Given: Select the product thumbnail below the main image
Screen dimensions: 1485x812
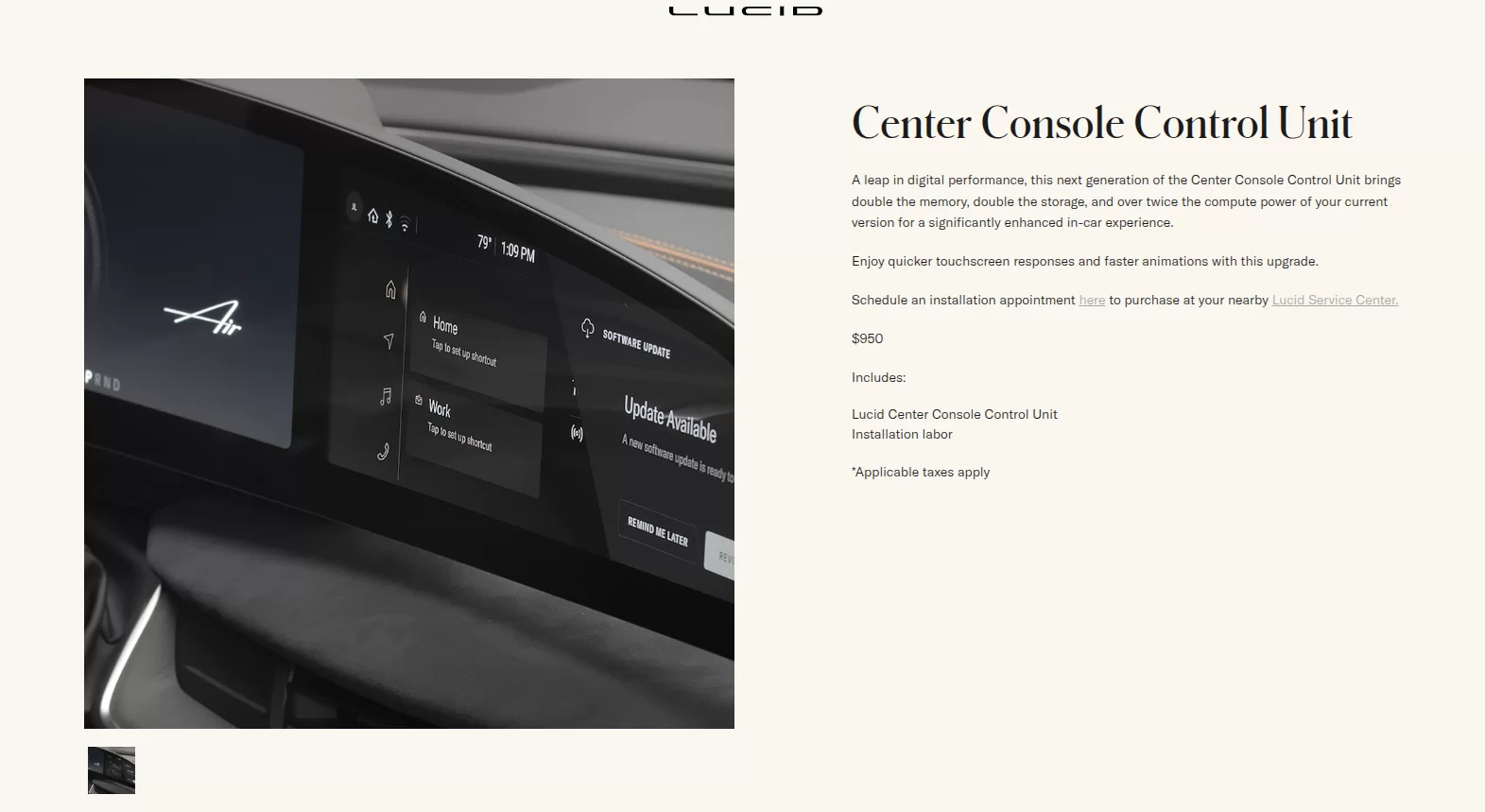Looking at the screenshot, I should click(x=112, y=770).
